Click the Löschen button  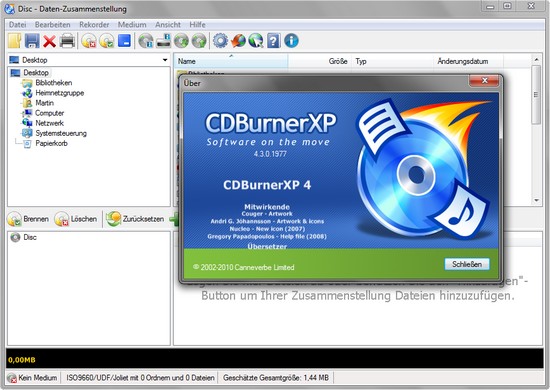tap(76, 219)
